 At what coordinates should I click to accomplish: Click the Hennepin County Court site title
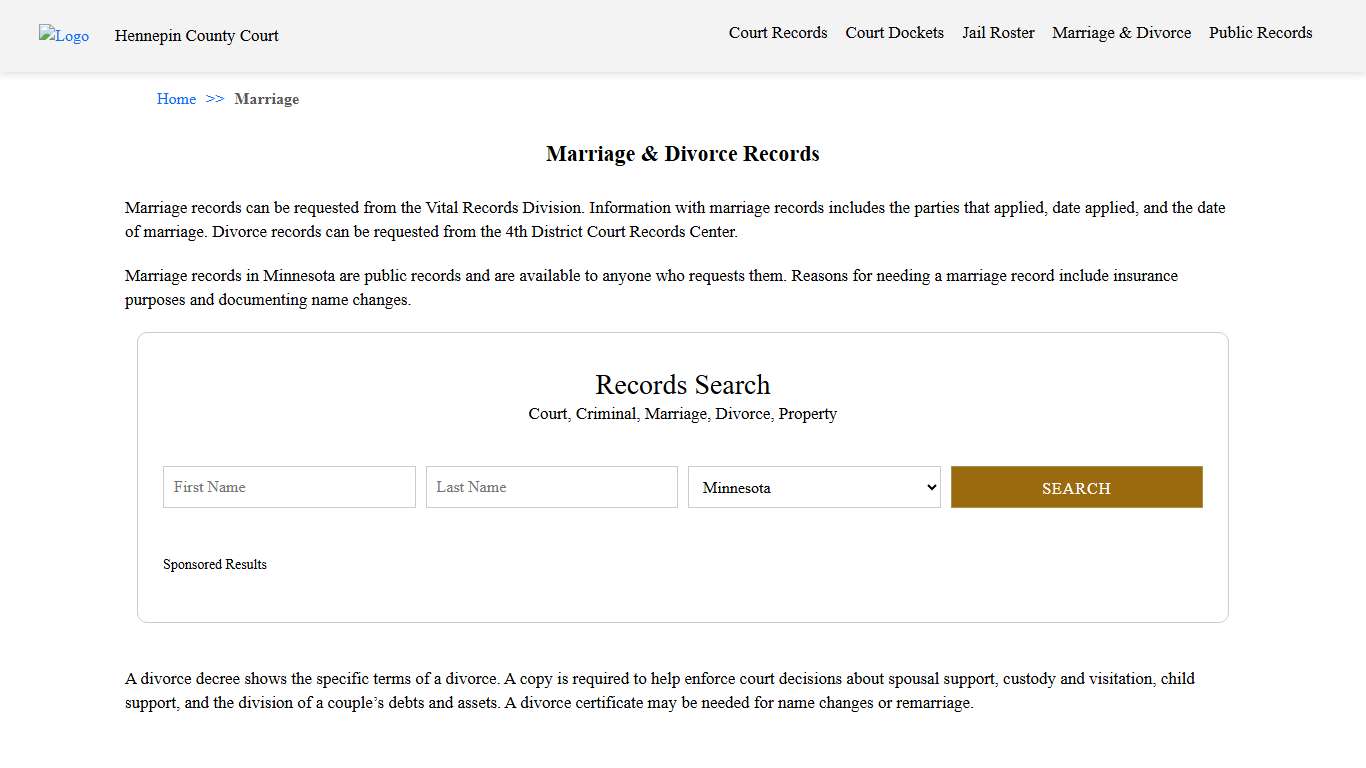(196, 36)
